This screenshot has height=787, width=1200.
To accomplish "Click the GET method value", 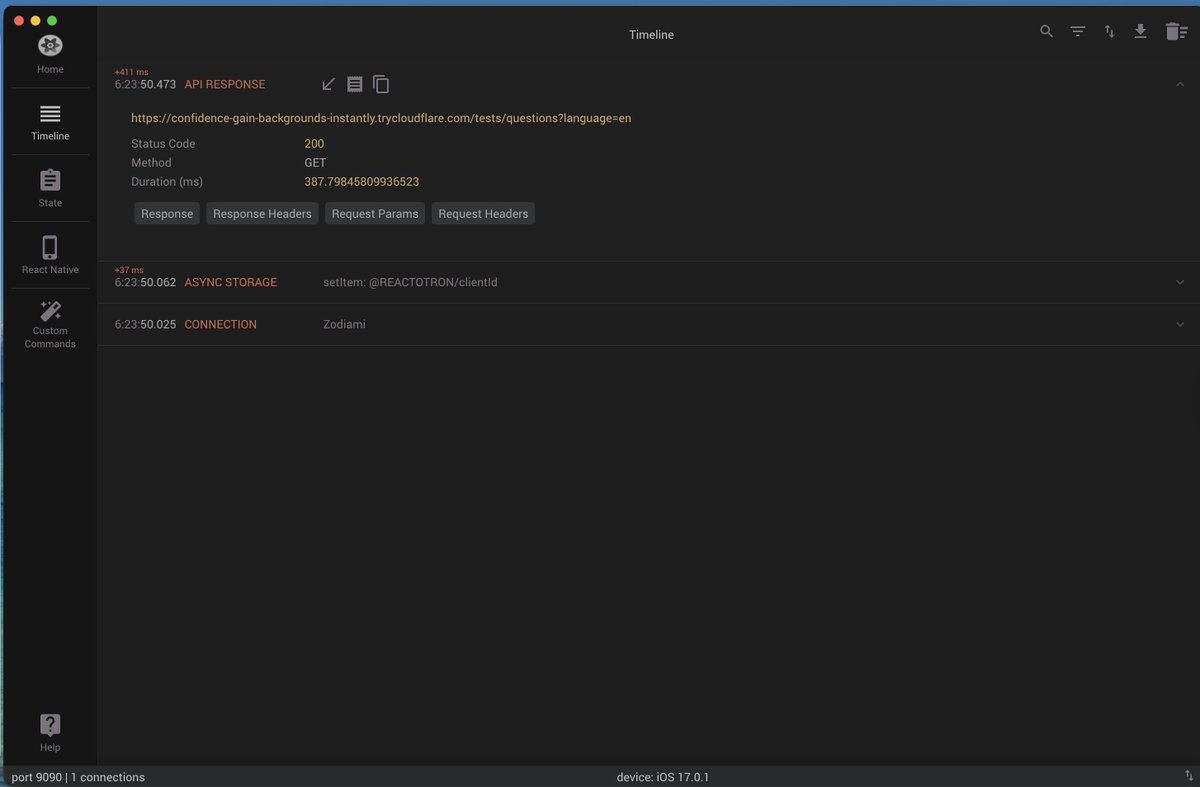I will (x=315, y=163).
